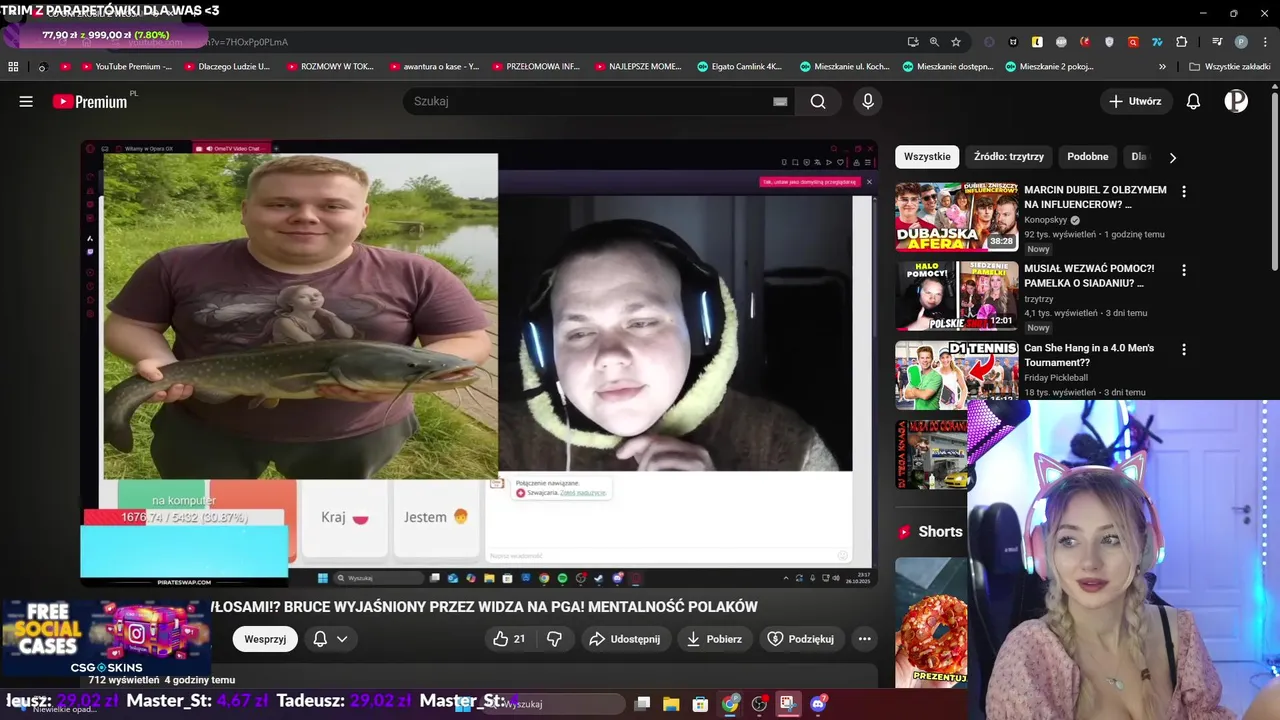This screenshot has height=720, width=1280.
Task: Click the Podziękuj button
Action: coord(800,639)
